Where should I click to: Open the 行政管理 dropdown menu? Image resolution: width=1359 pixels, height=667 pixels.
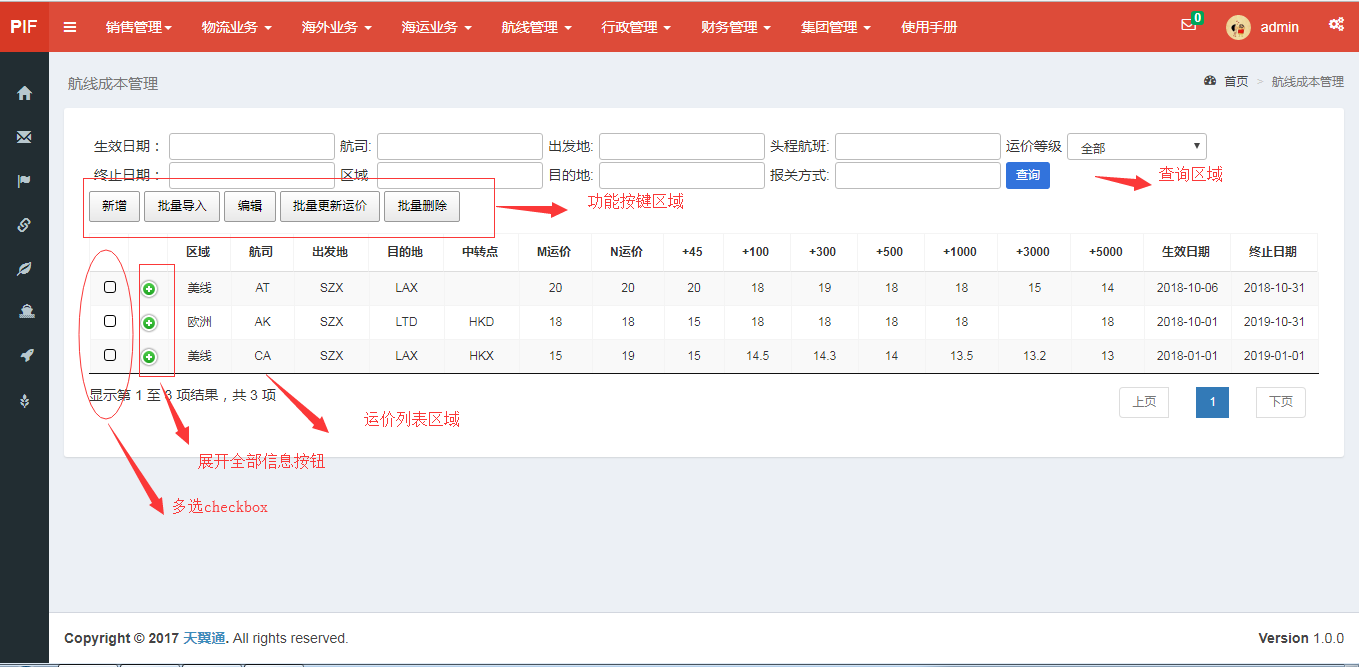[636, 27]
